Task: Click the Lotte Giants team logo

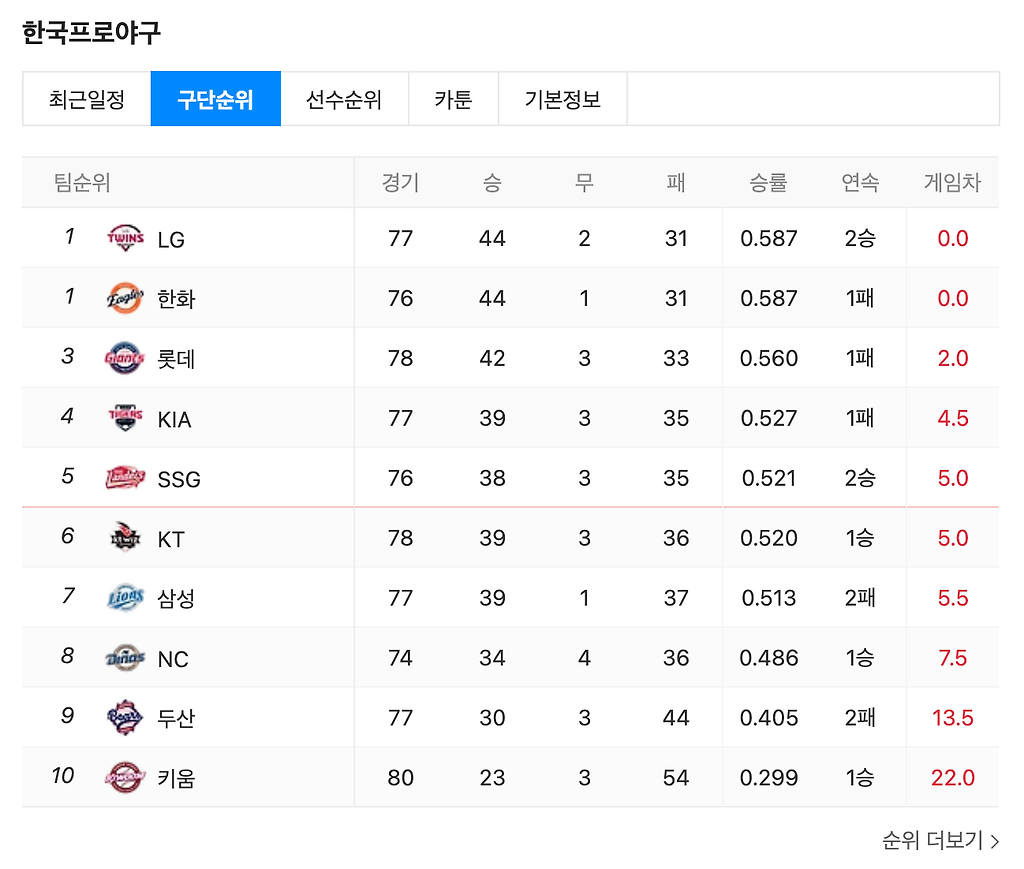Action: click(125, 358)
